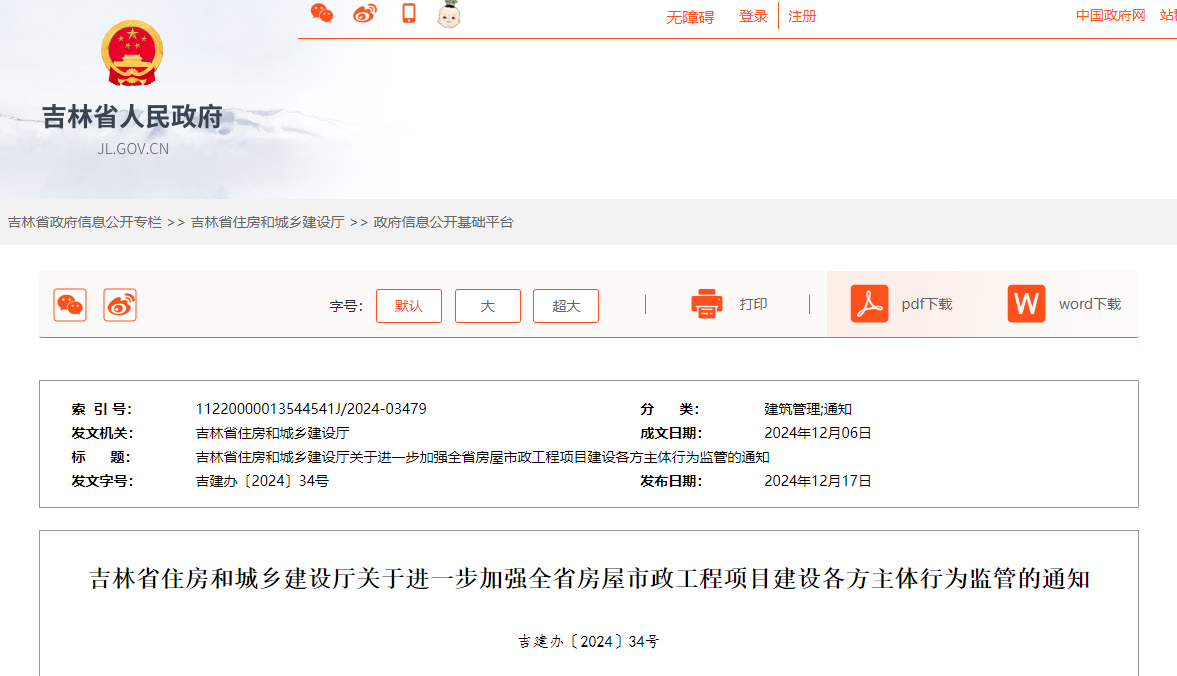Open the national emblem logo of Jilin Province
This screenshot has width=1177, height=676.
point(129,52)
